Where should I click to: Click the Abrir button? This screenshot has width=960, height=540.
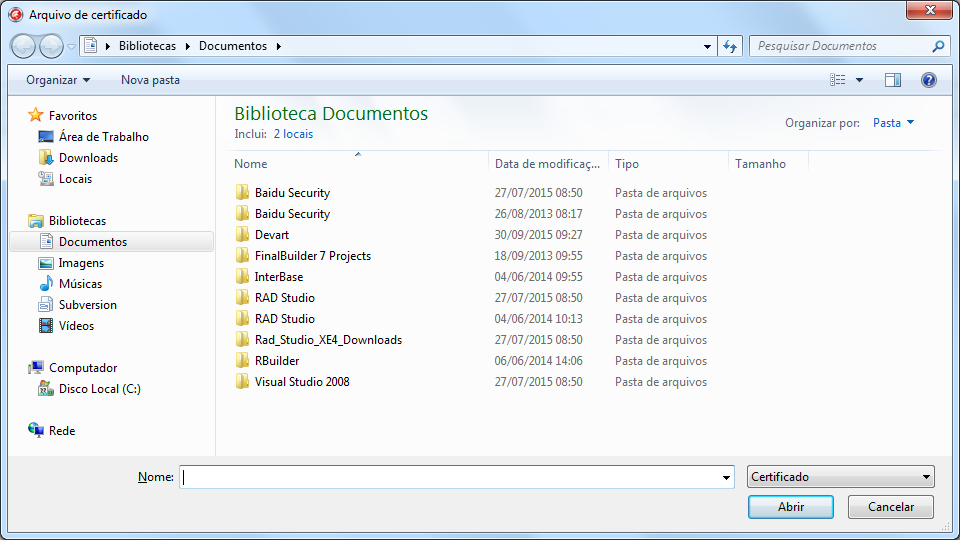pos(790,507)
